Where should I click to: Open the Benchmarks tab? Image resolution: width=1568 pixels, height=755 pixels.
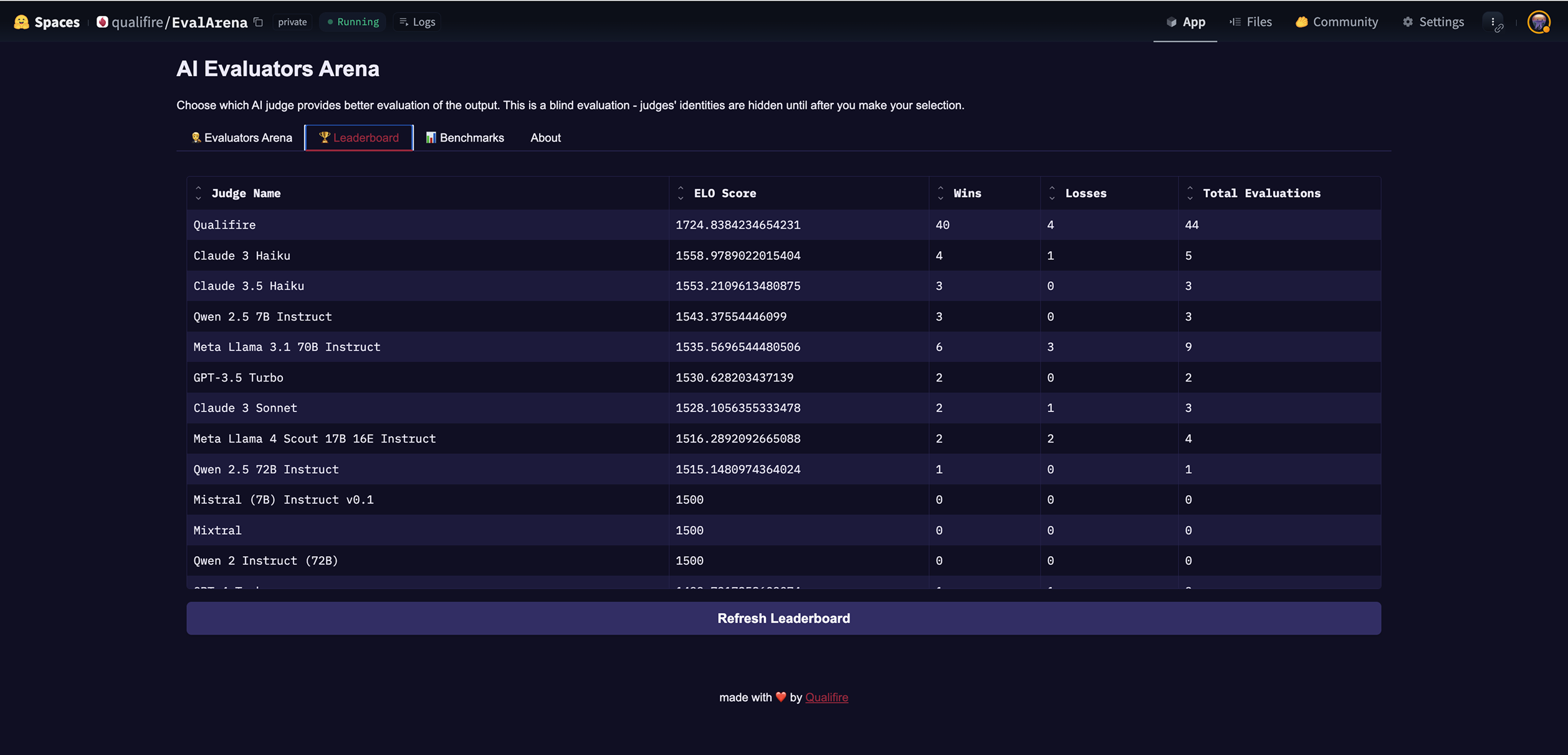[x=465, y=138]
